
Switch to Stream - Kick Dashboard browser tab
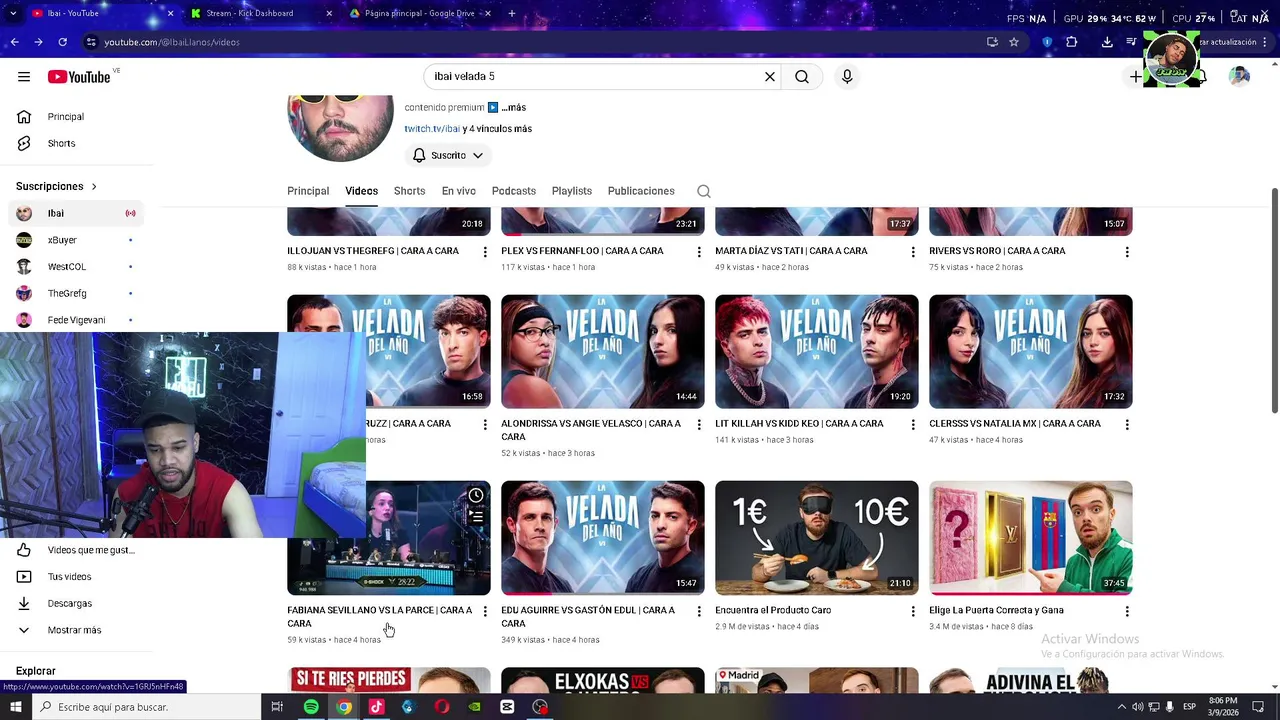[261, 14]
